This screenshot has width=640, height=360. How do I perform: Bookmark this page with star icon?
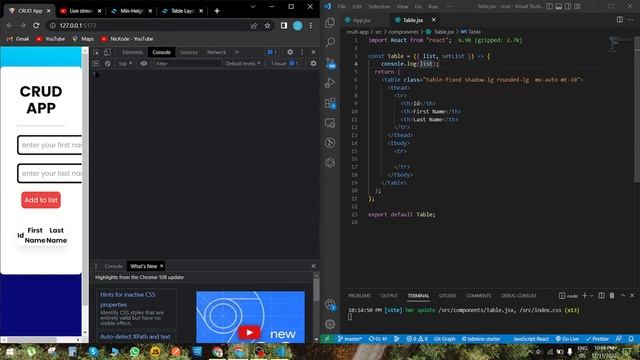coord(267,25)
